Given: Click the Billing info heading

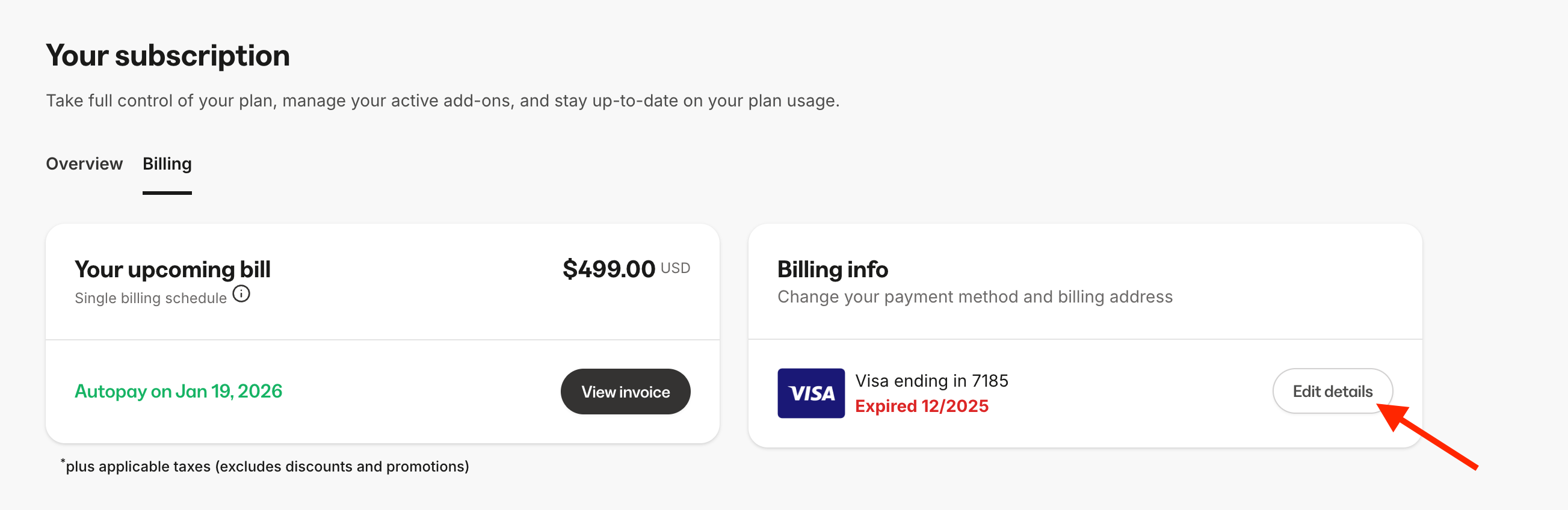Looking at the screenshot, I should pos(833,268).
